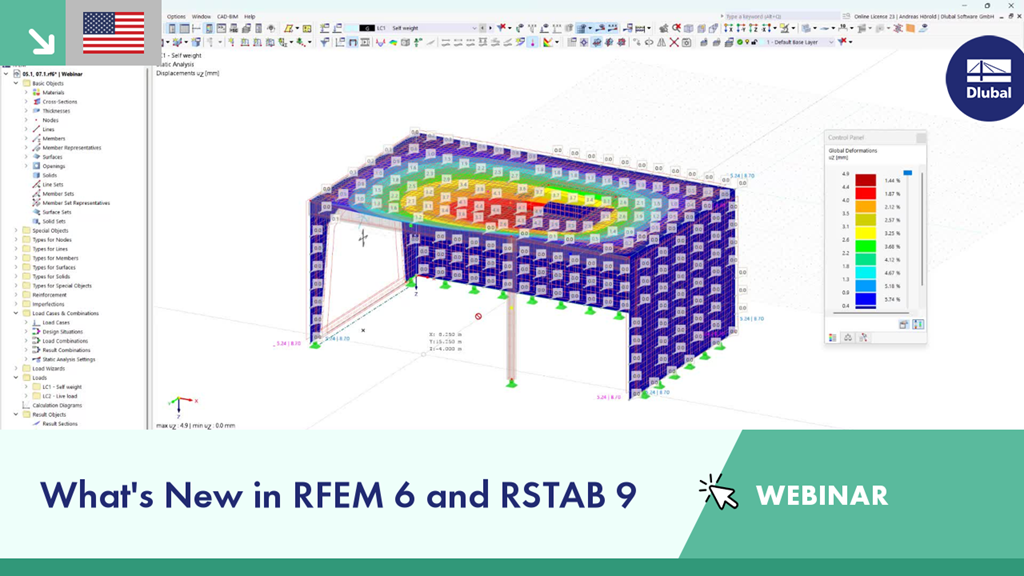Select Static Analysis Settings in the tree
1024x576 pixels.
(x=69, y=359)
